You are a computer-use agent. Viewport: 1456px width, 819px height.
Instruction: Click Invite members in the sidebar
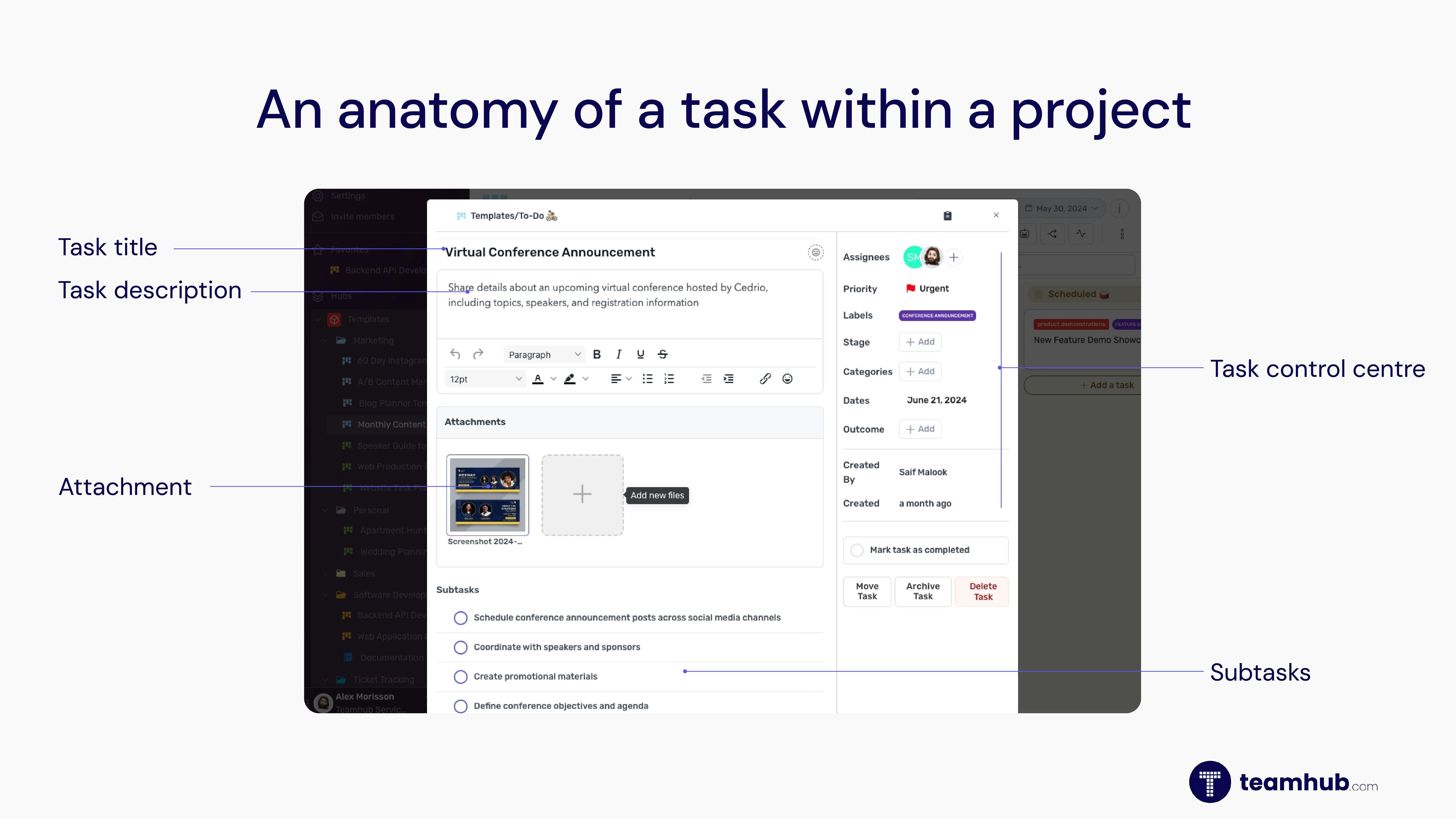tap(362, 216)
